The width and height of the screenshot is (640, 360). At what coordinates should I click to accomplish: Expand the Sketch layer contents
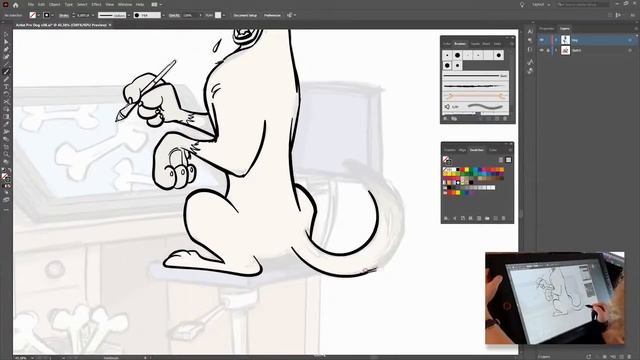(556, 50)
